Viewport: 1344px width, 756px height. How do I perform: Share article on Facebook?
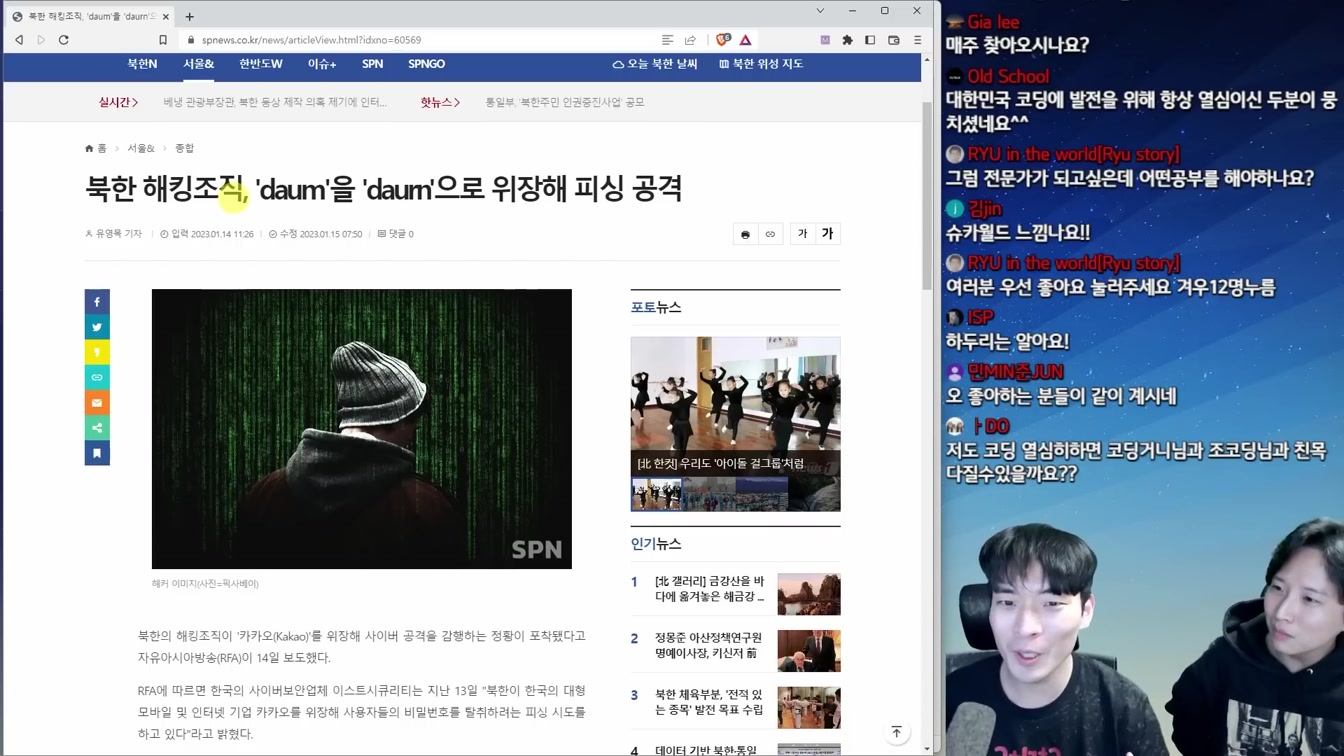[x=97, y=302]
